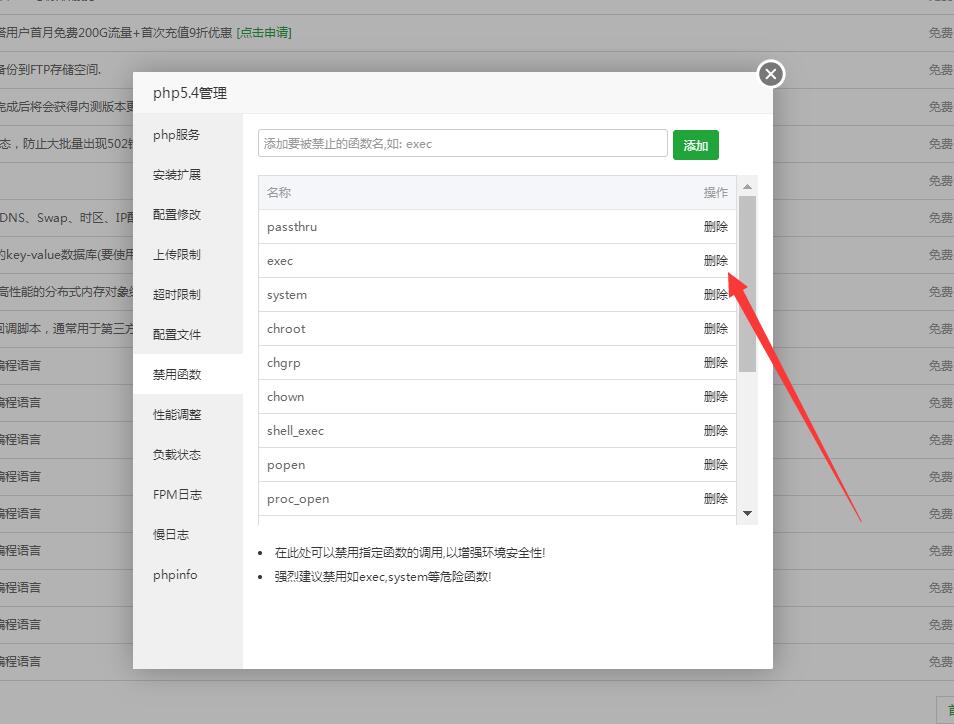Delete the exec disabled function
This screenshot has width=954, height=724.
715,261
